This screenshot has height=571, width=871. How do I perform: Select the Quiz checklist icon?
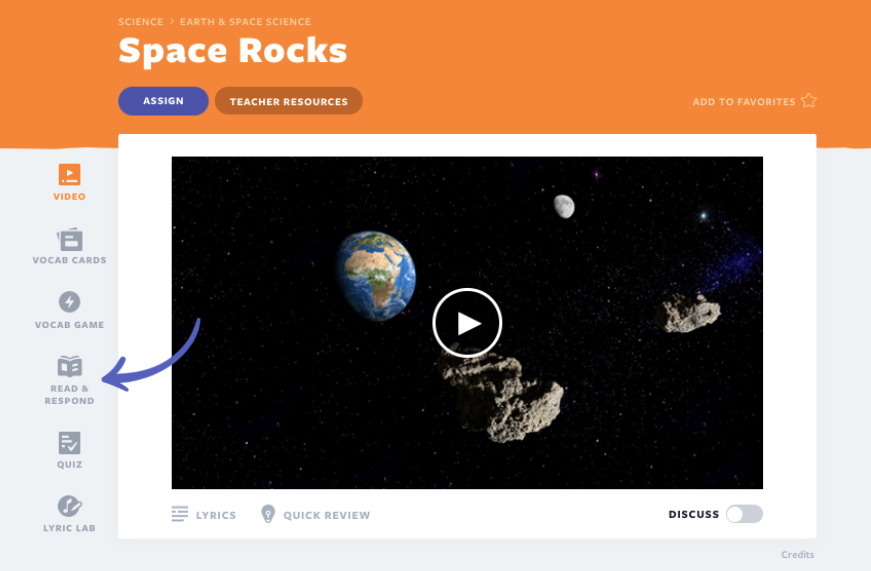[69, 443]
